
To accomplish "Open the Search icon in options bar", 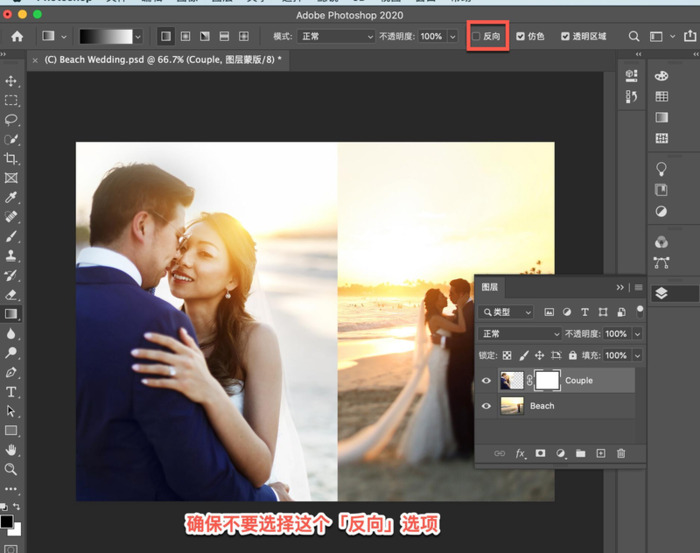I will pyautogui.click(x=633, y=36).
